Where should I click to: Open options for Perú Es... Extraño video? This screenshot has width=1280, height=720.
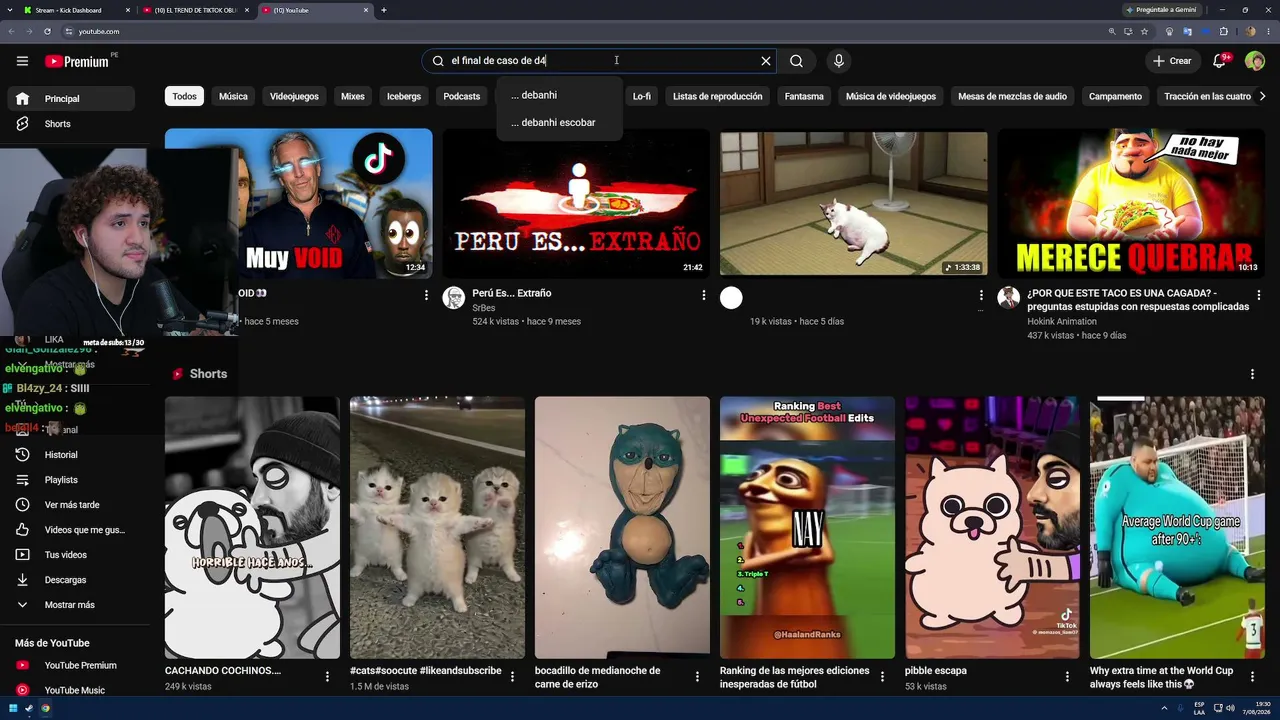(704, 295)
